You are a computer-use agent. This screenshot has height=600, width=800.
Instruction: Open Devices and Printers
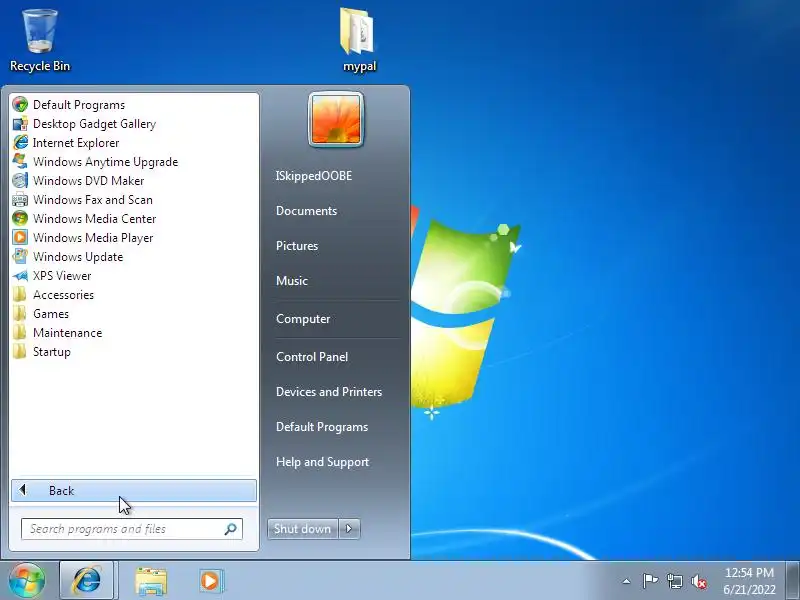coord(329,392)
